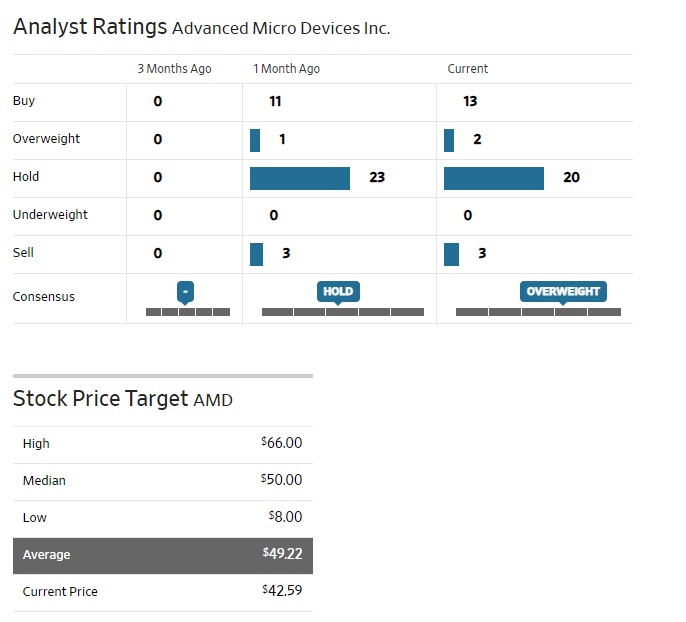Select the highlighted Average price target row

[x=162, y=555]
